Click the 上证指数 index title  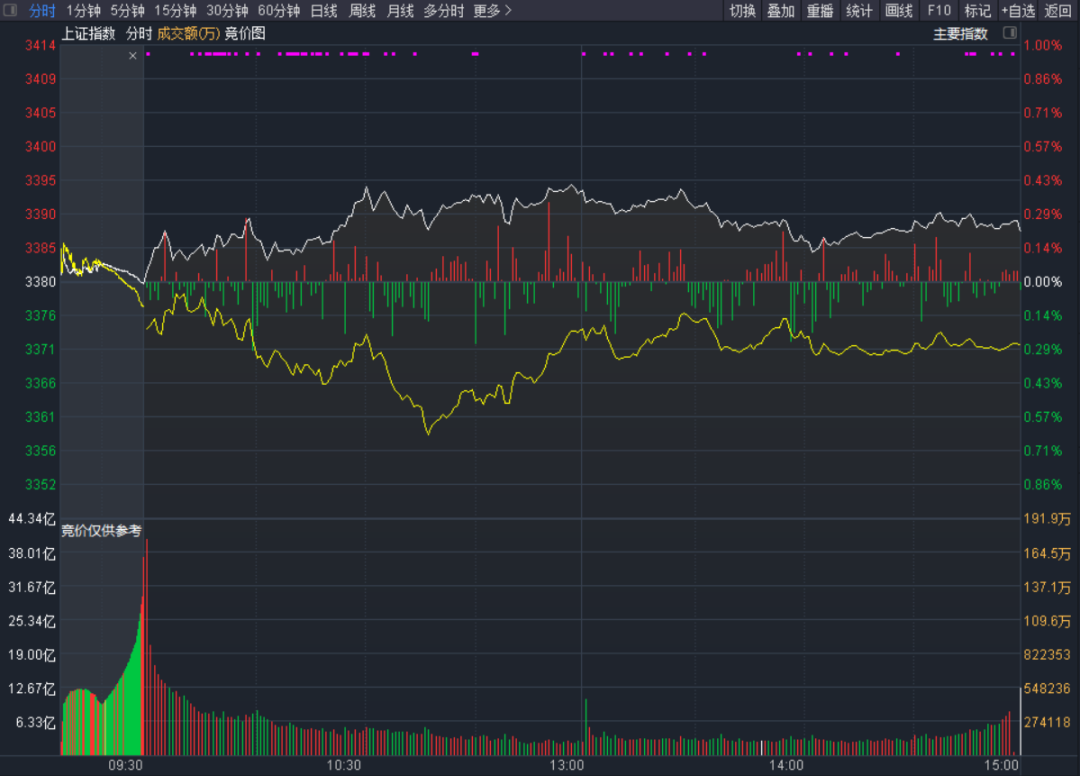point(89,34)
